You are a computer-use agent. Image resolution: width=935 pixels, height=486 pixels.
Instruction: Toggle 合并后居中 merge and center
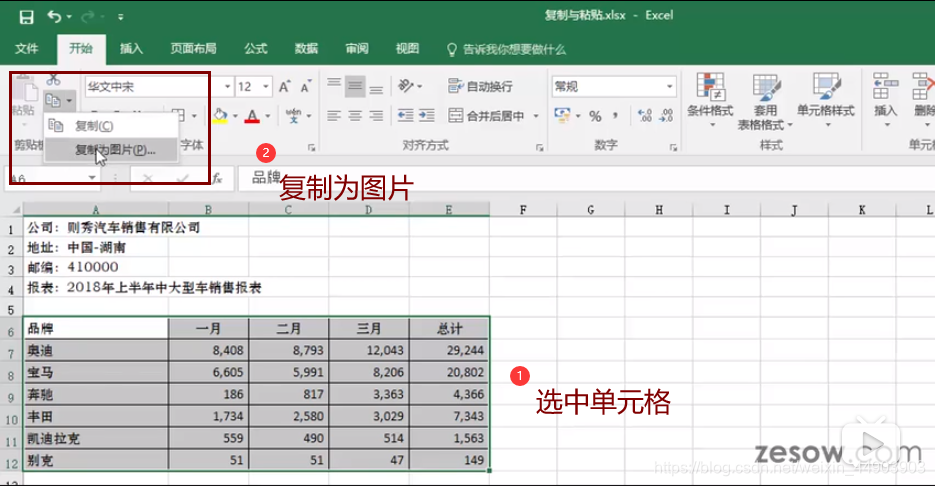(487, 116)
